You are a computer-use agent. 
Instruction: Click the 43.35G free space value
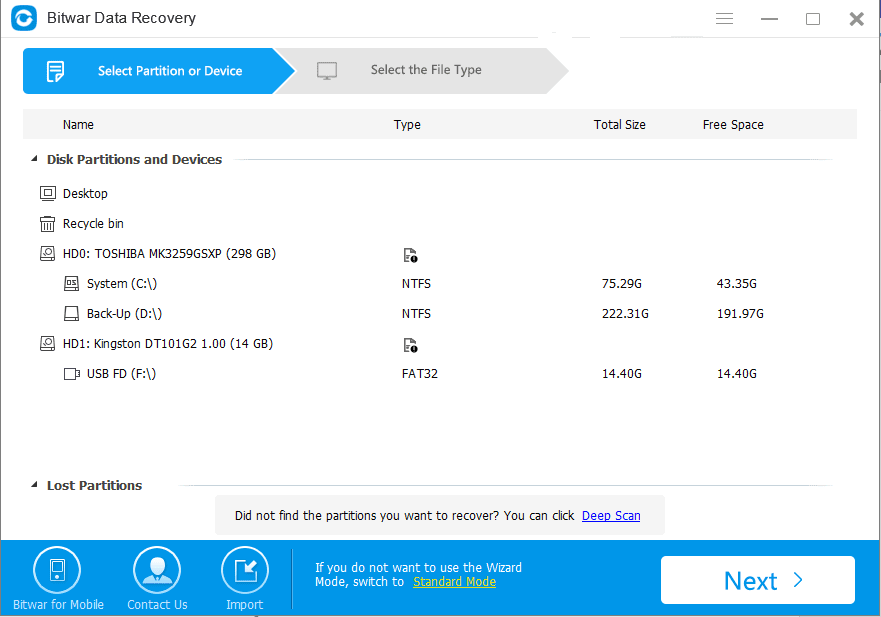point(737,284)
